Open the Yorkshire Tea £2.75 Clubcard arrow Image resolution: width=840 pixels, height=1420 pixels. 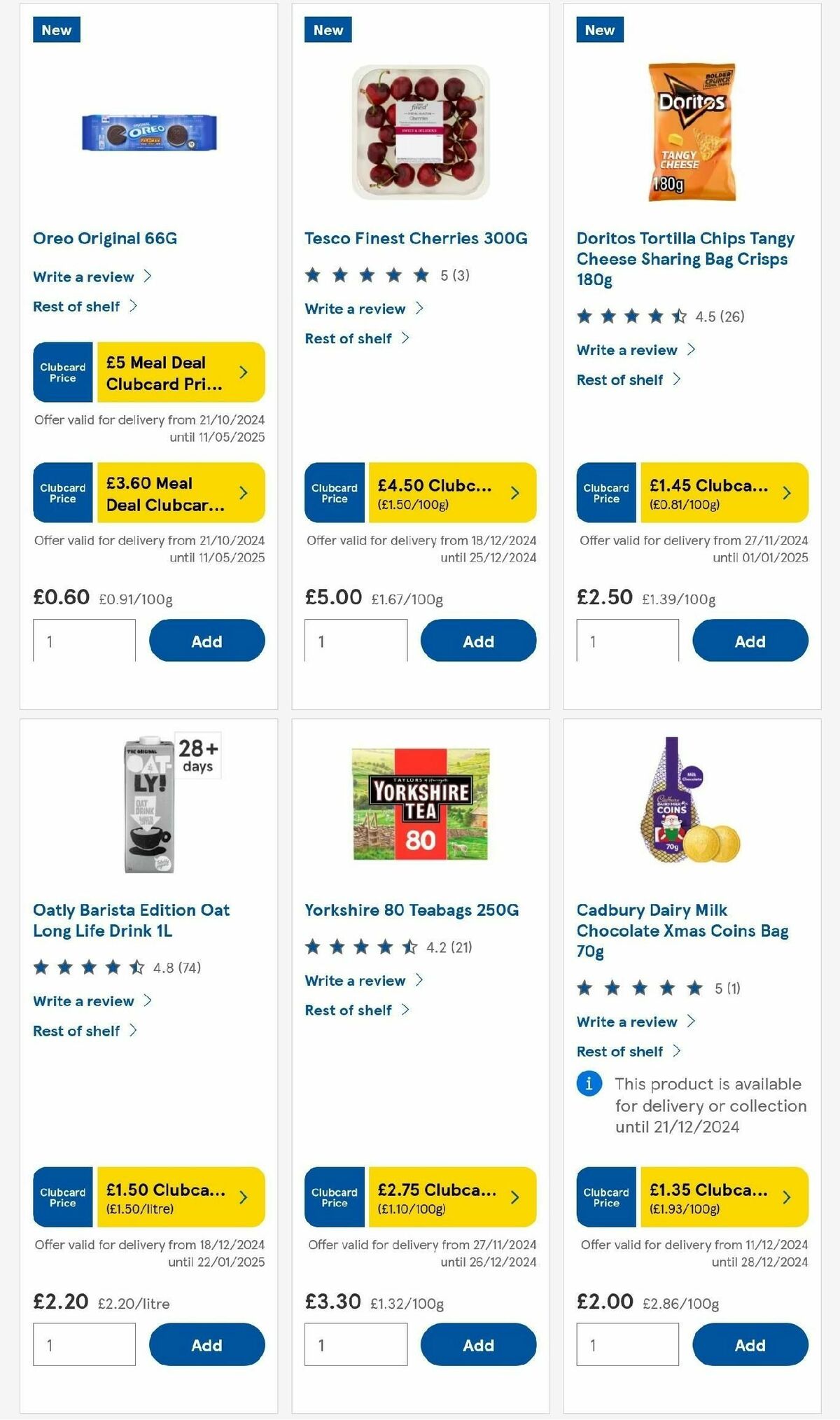click(x=515, y=1197)
